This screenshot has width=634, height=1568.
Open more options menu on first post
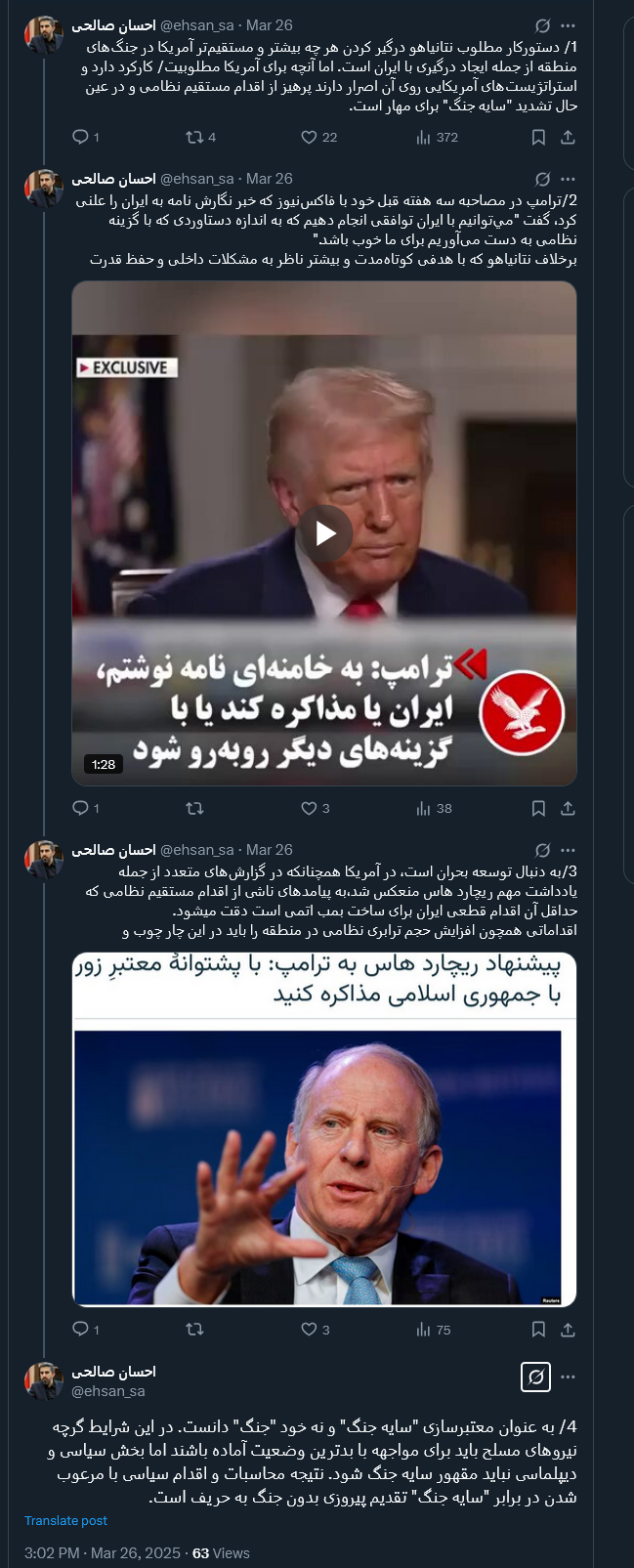click(x=569, y=25)
